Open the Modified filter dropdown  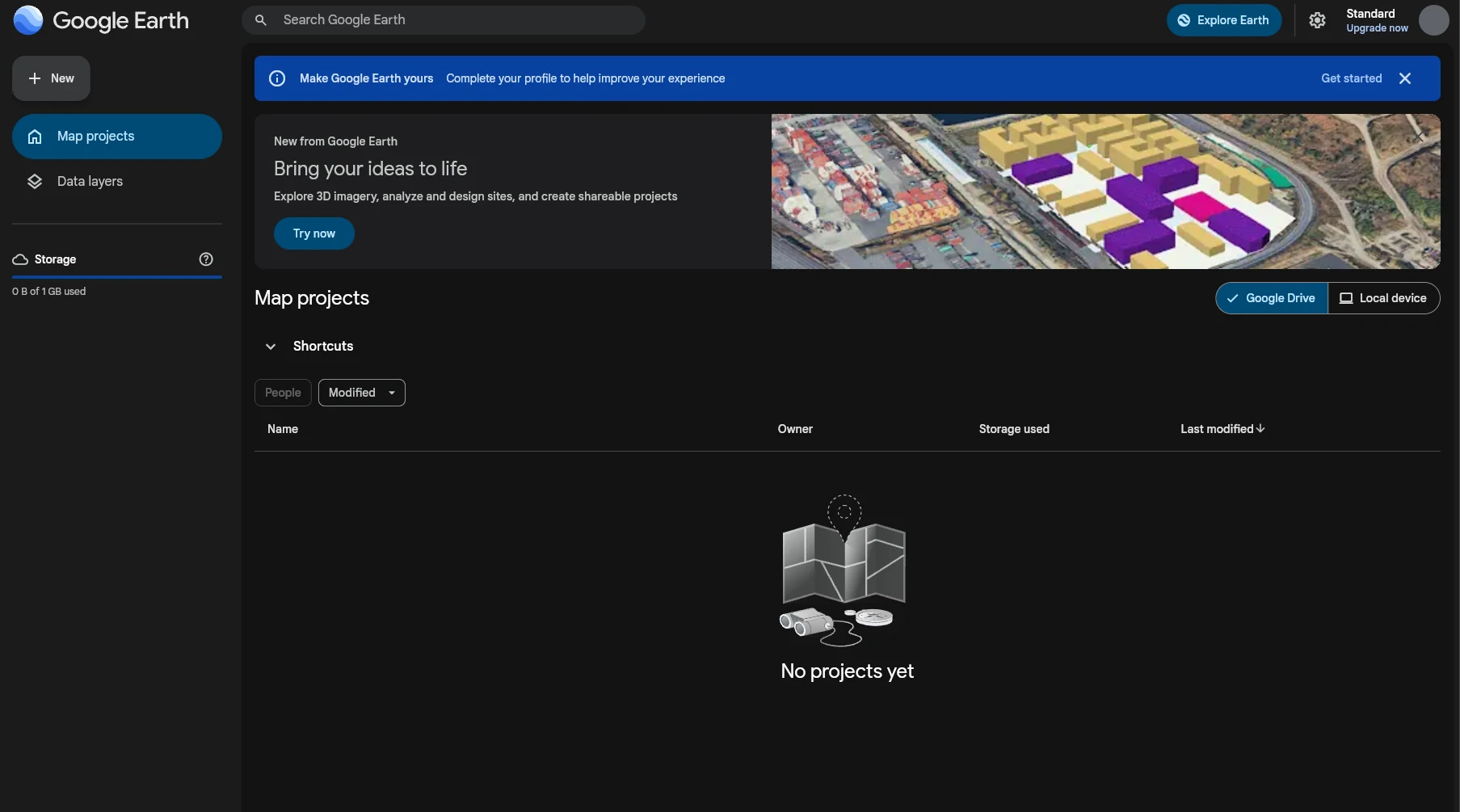click(x=362, y=393)
